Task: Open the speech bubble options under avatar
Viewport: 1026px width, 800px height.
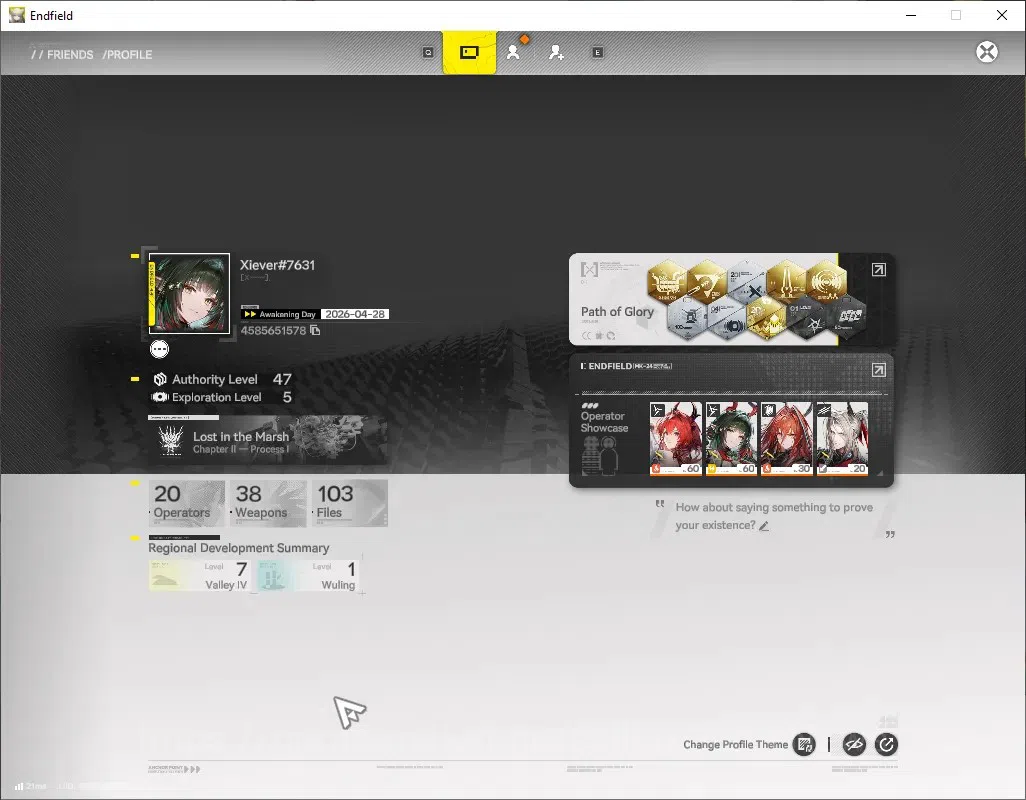Action: click(x=159, y=349)
